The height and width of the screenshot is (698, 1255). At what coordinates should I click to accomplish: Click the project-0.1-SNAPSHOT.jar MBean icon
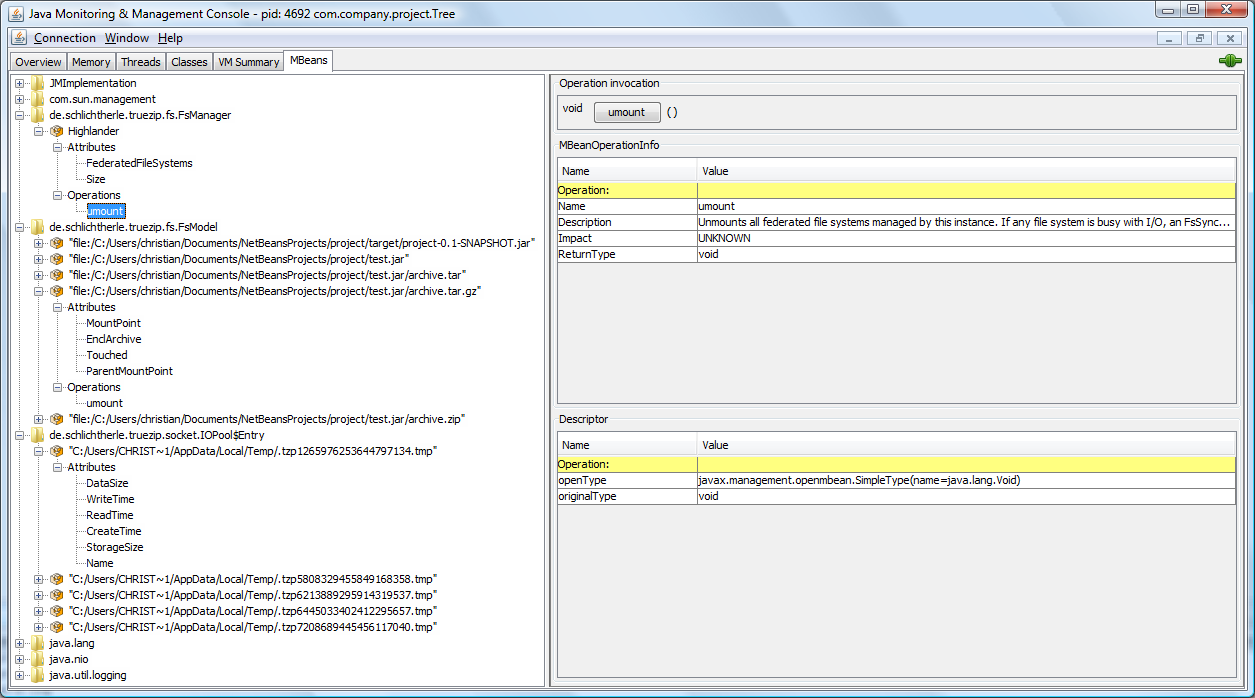[57, 243]
